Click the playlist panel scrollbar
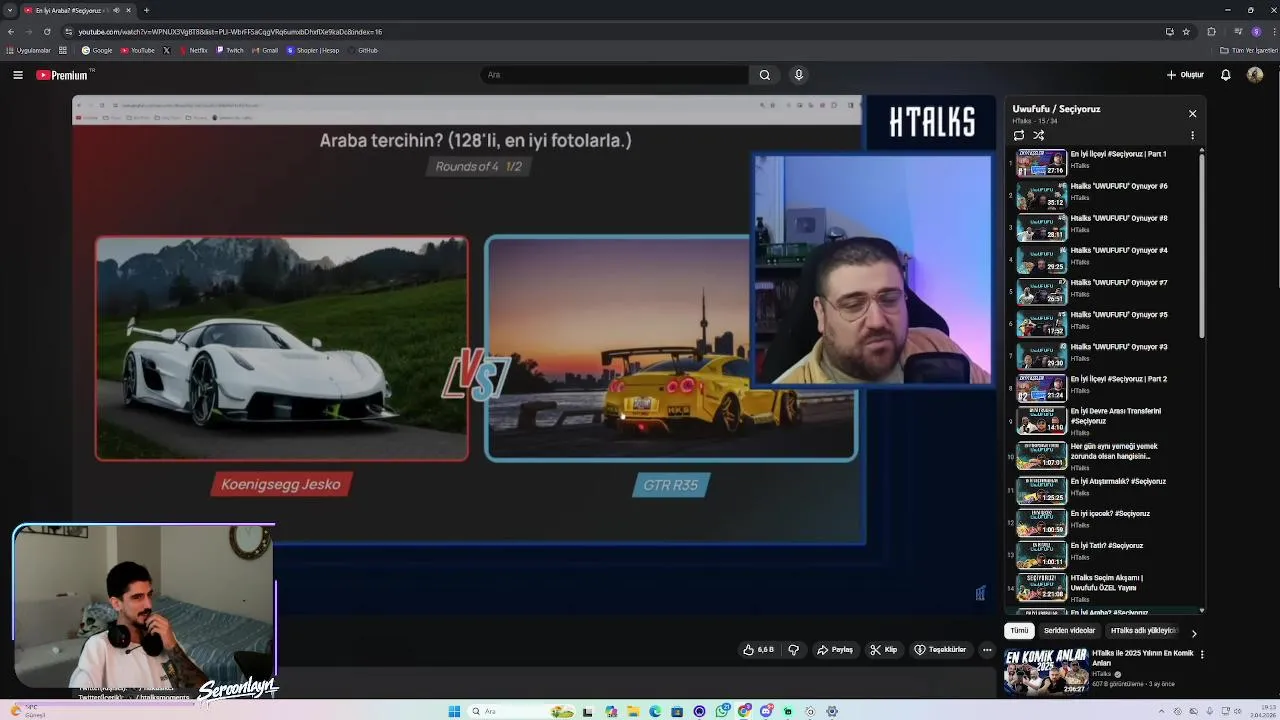Image resolution: width=1280 pixels, height=720 pixels. pyautogui.click(x=1201, y=245)
